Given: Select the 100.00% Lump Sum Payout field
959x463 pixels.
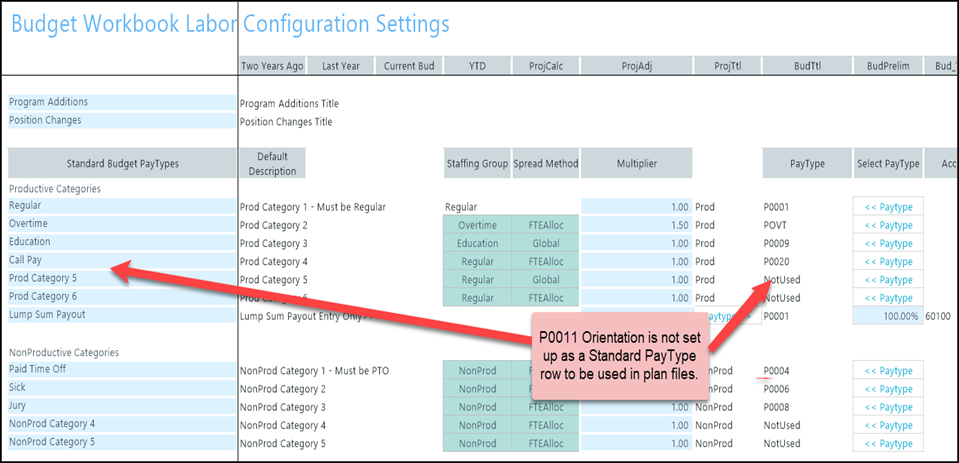Looking at the screenshot, I should click(x=888, y=316).
